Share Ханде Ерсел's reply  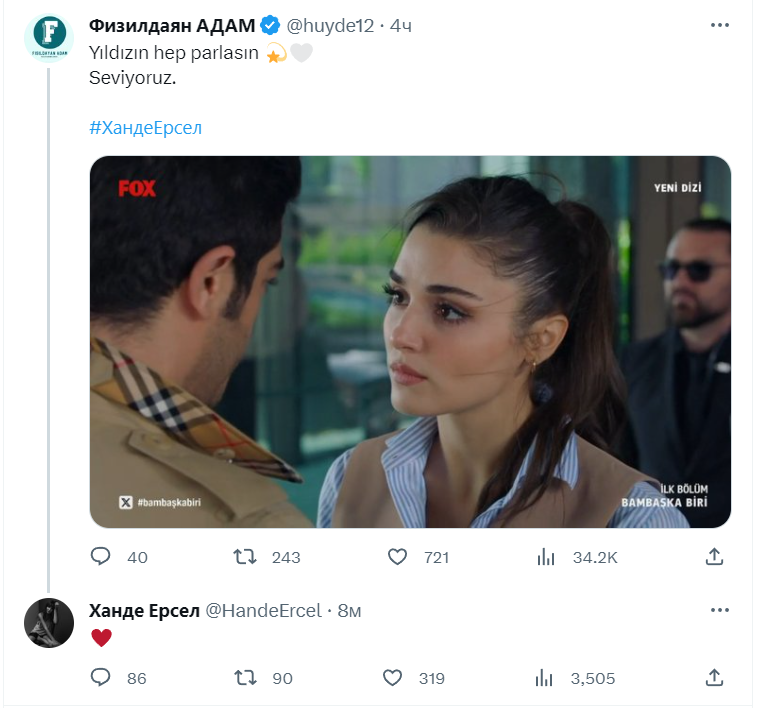coord(714,678)
